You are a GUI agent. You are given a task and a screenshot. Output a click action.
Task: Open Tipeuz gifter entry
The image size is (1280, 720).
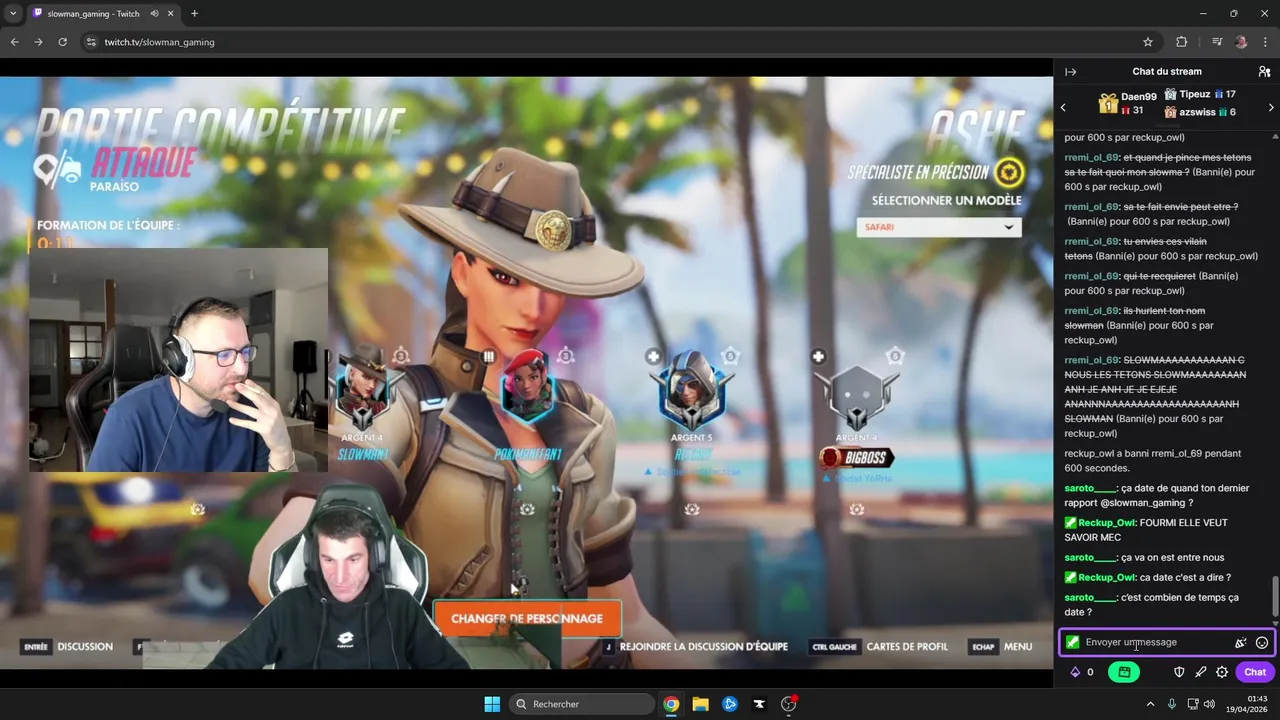click(1200, 94)
